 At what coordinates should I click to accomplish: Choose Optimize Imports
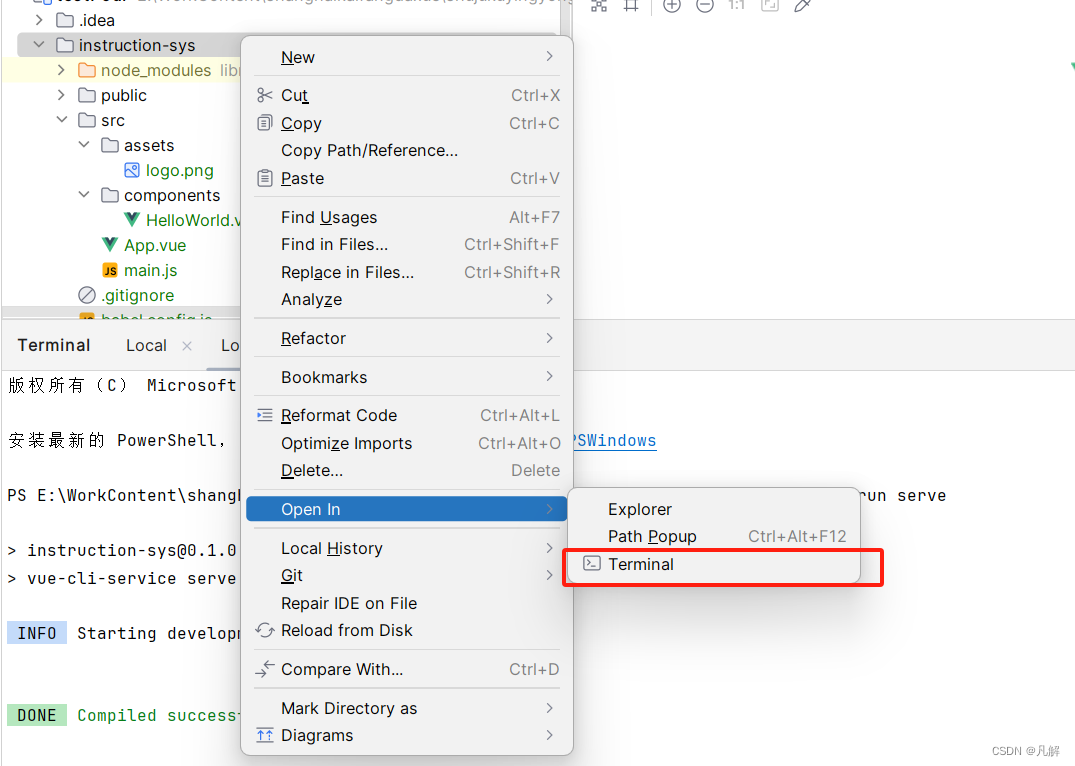click(407, 443)
